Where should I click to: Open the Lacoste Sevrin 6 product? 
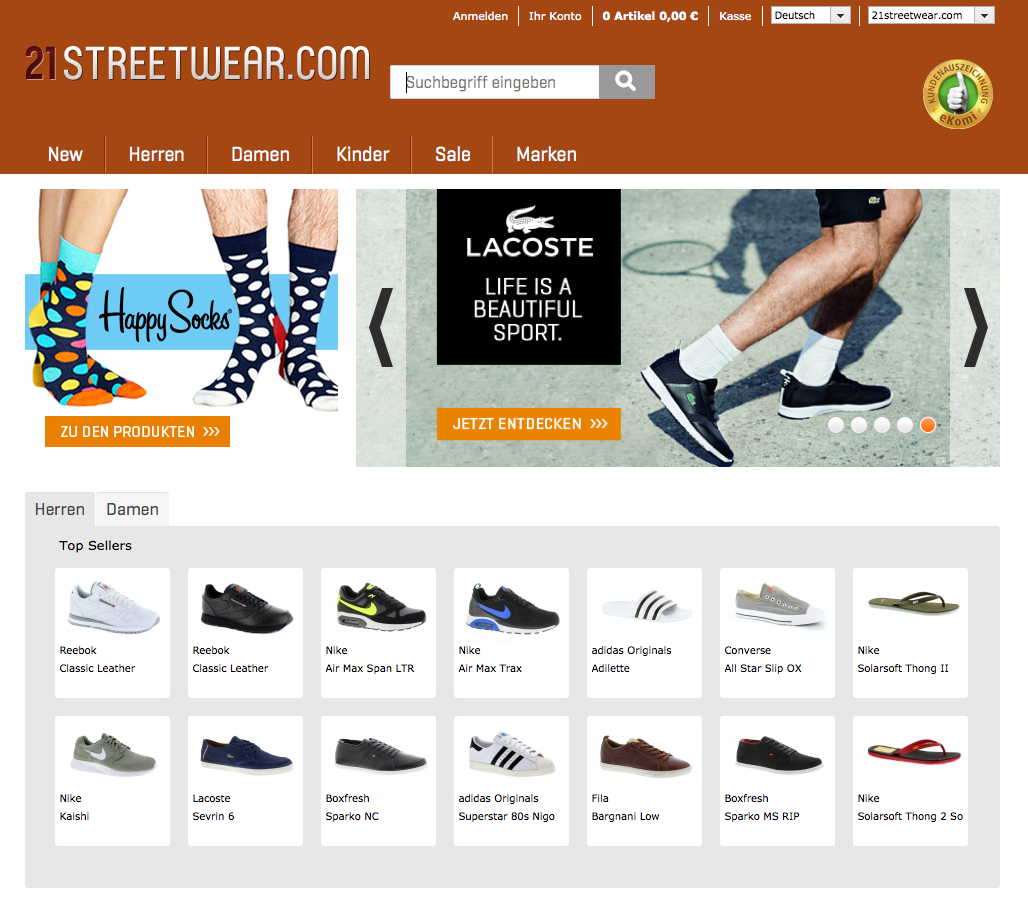point(245,781)
